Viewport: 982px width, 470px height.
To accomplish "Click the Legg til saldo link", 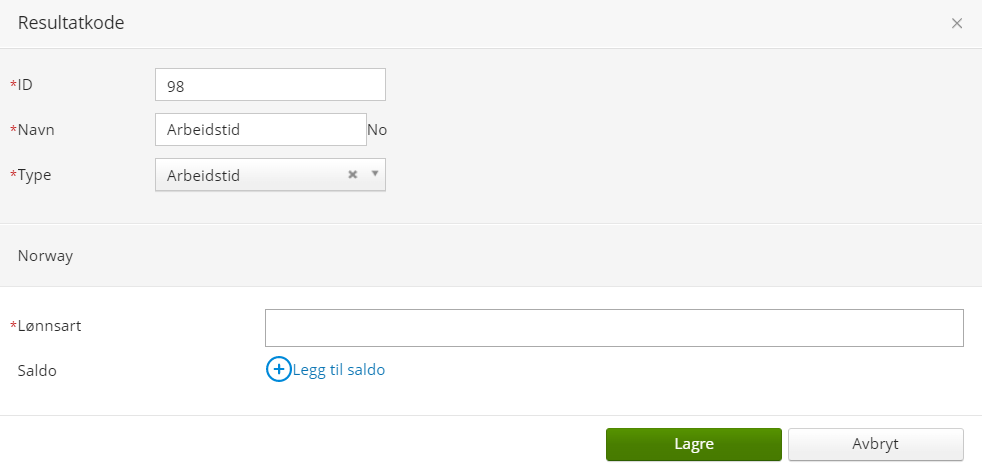I will 339,370.
